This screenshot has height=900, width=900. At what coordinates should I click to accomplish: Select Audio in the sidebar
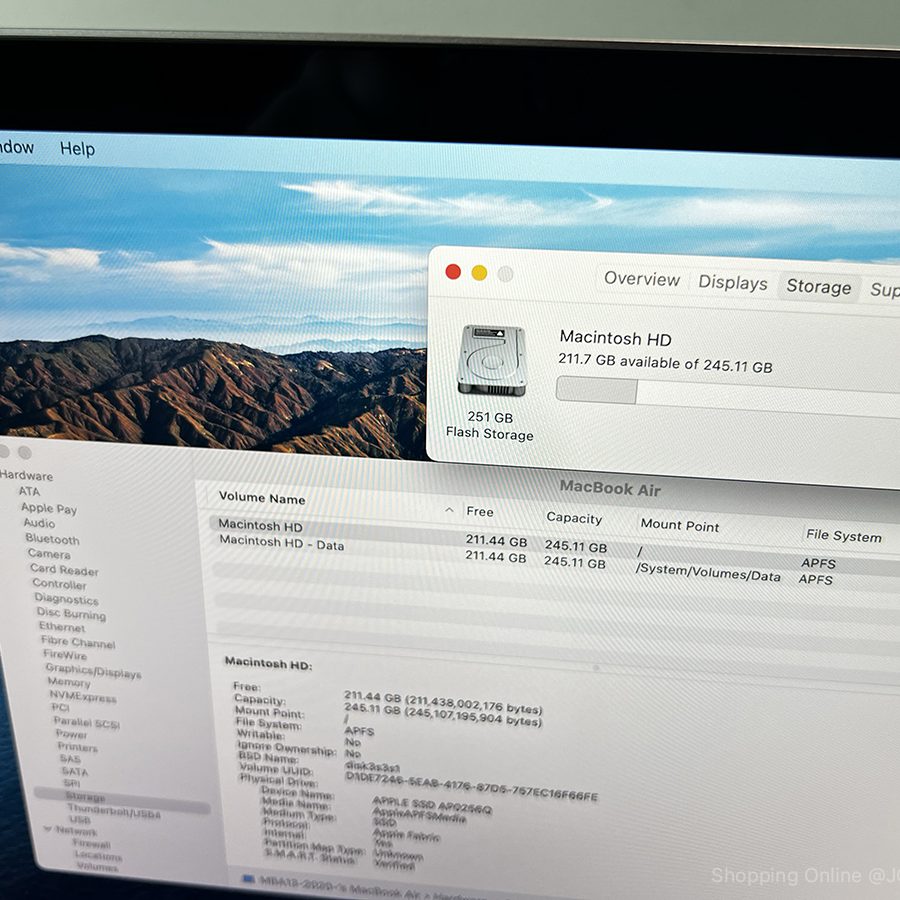39,523
